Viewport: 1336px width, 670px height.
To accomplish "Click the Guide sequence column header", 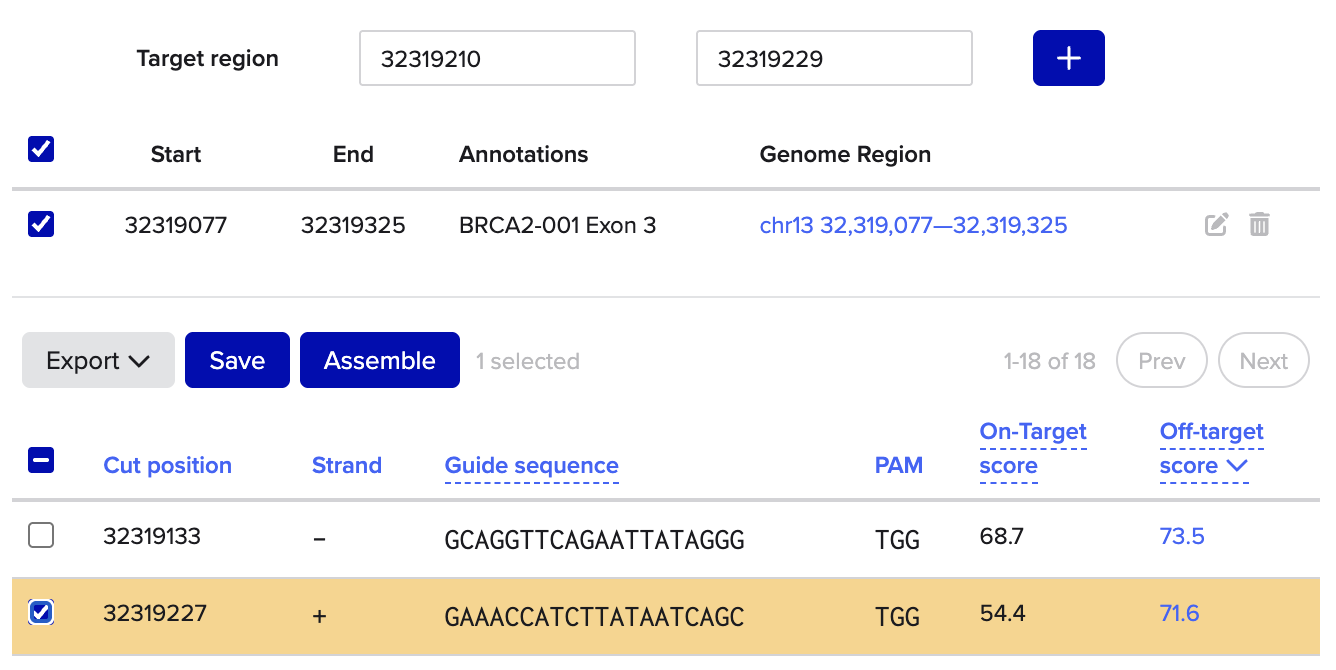I will click(x=531, y=465).
